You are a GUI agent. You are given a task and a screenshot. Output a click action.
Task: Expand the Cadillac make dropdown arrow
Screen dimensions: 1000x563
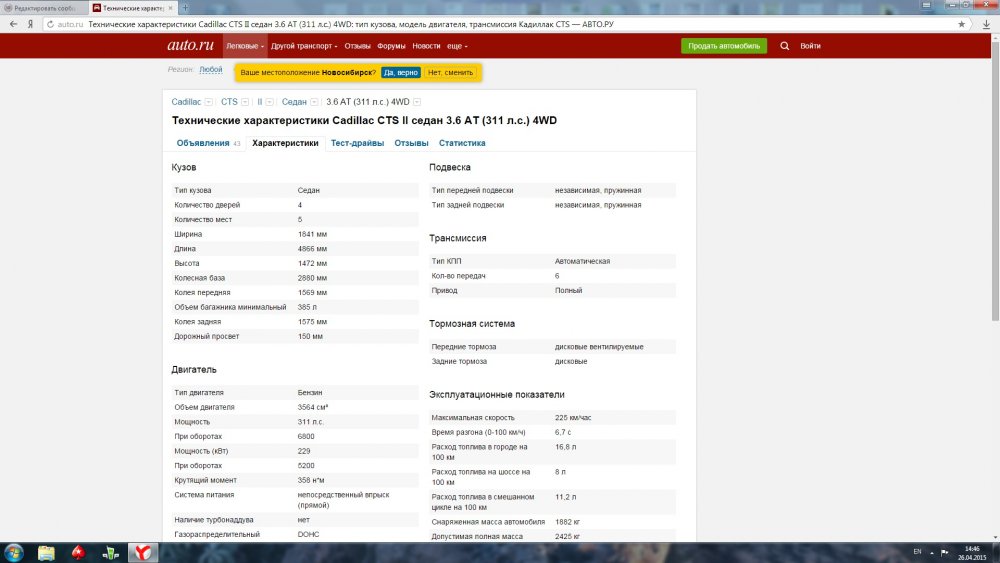tap(209, 102)
